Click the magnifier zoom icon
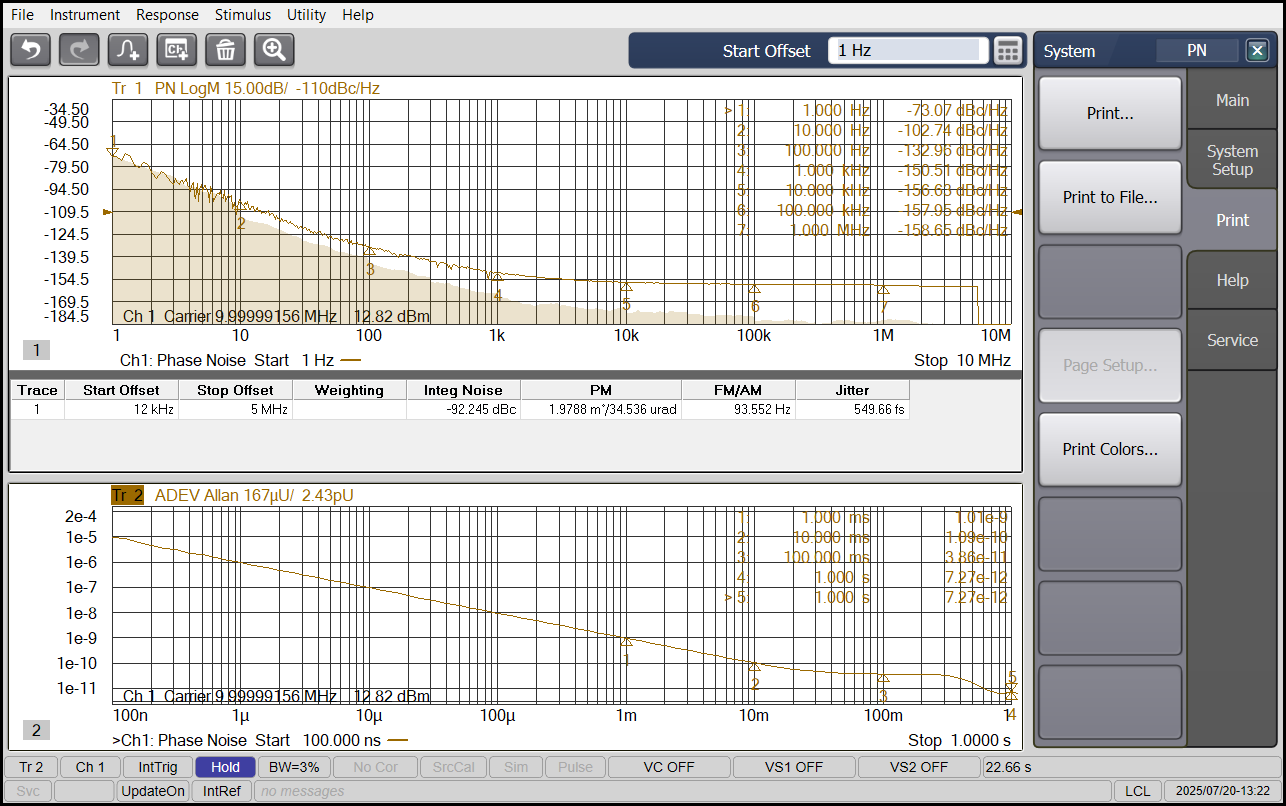The image size is (1286, 806). tap(274, 49)
